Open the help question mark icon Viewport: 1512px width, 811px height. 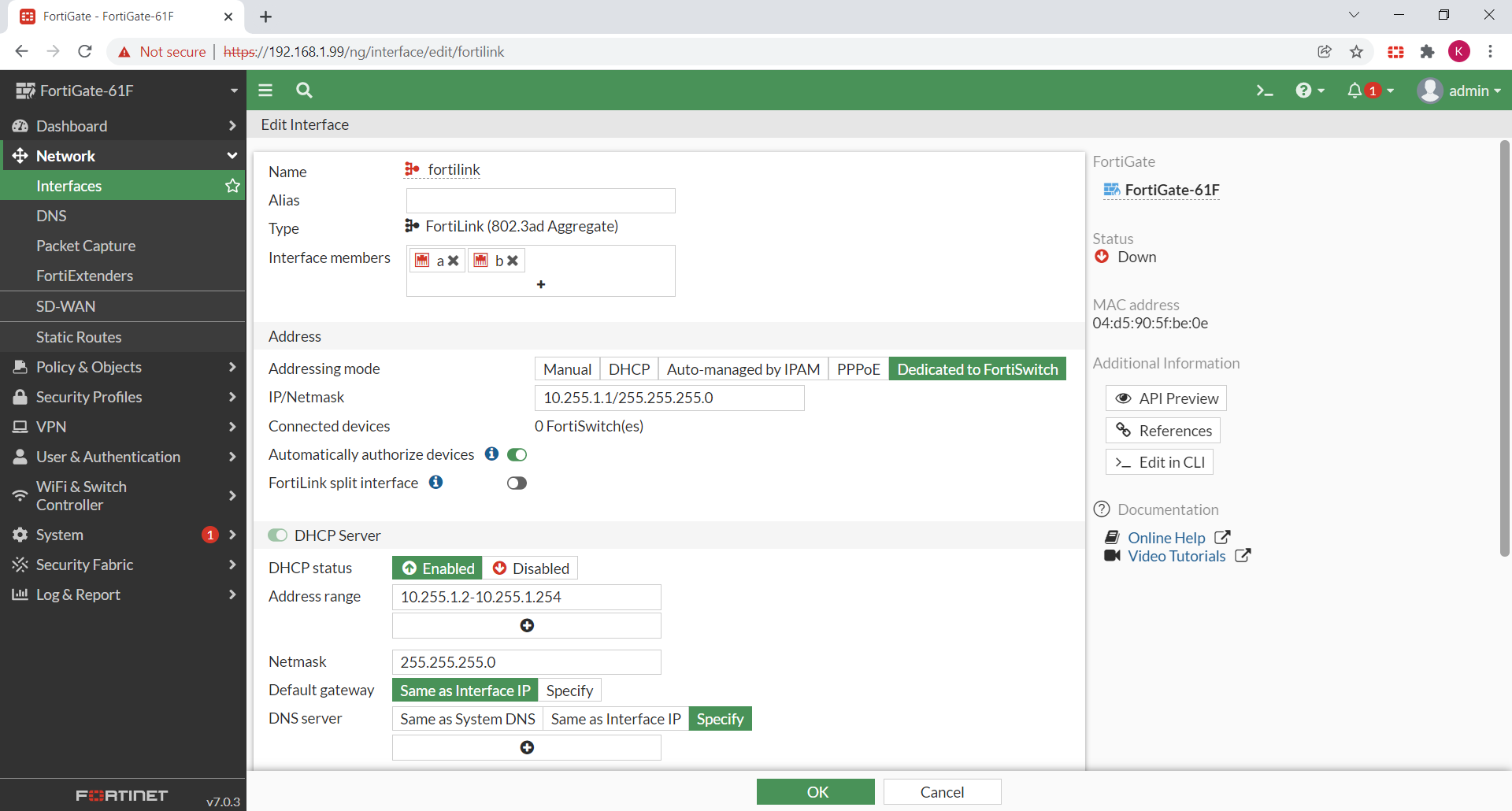pyautogui.click(x=1306, y=91)
